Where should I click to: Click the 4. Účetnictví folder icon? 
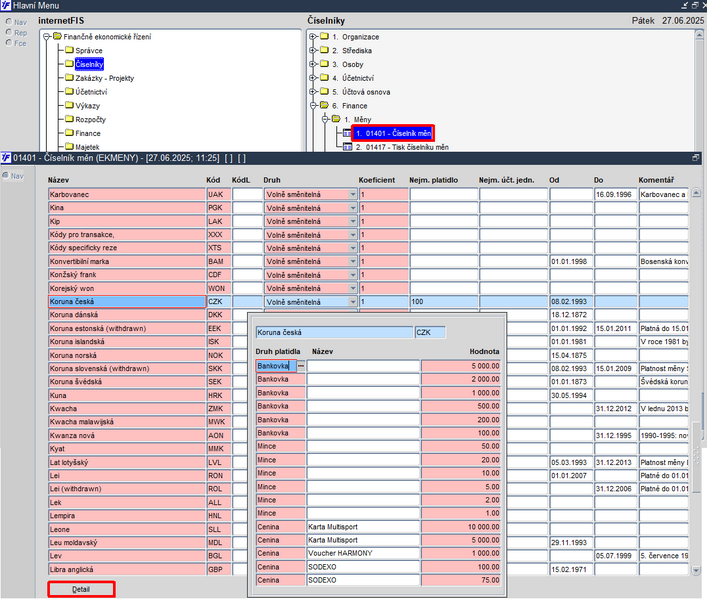325,78
